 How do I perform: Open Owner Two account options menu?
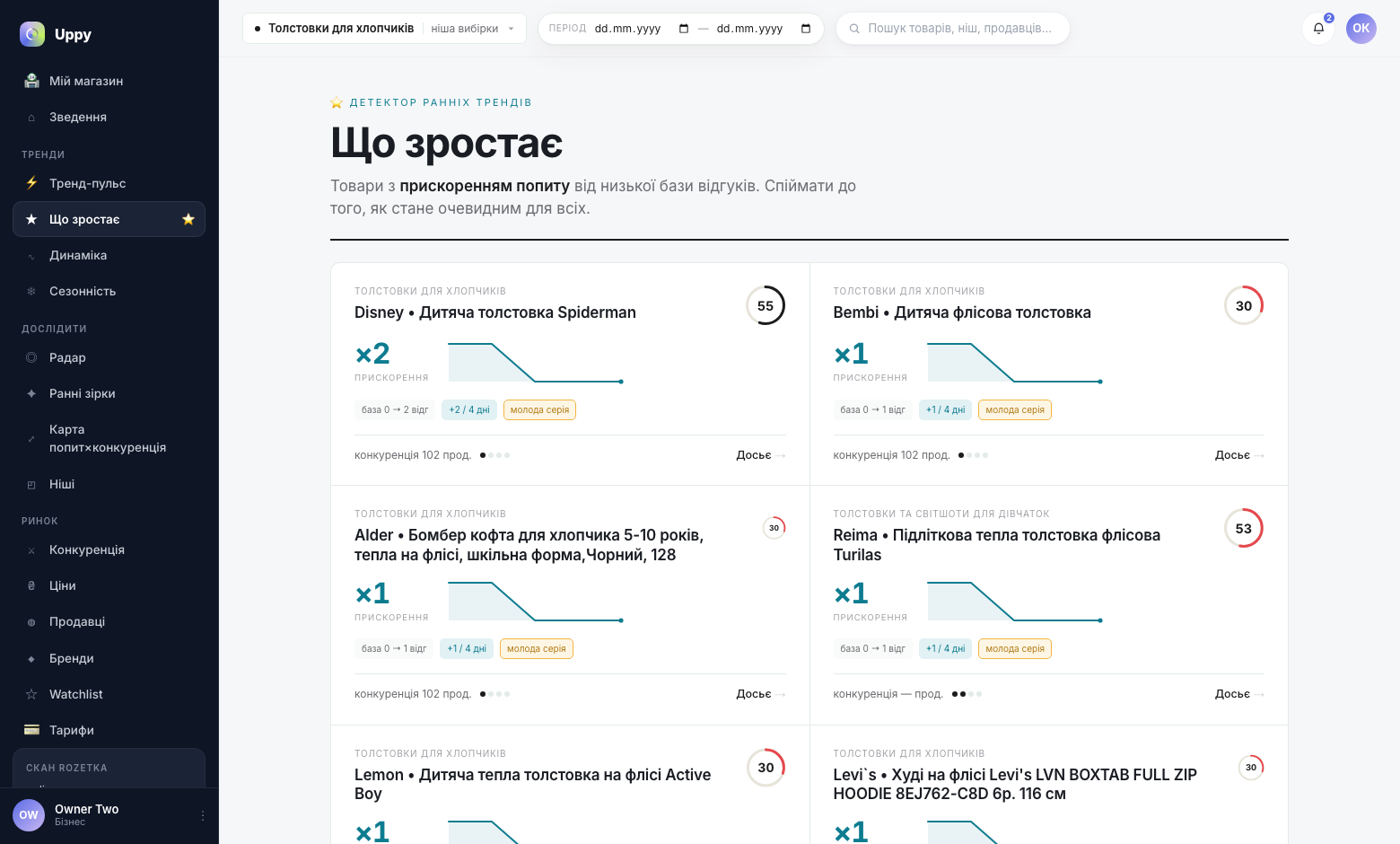pos(203,815)
